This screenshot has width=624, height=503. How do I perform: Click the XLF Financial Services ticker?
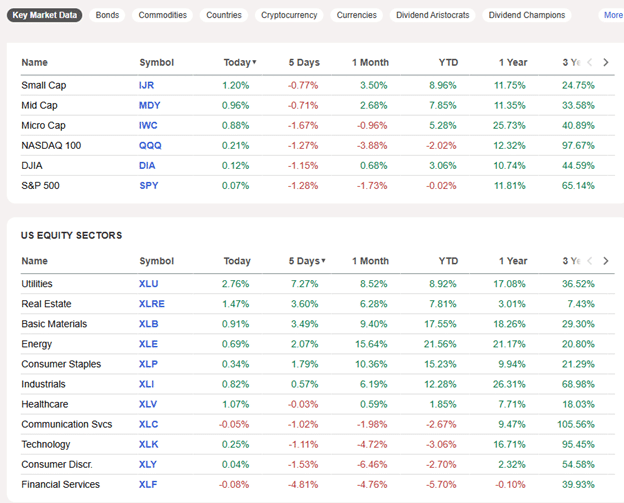(148, 484)
